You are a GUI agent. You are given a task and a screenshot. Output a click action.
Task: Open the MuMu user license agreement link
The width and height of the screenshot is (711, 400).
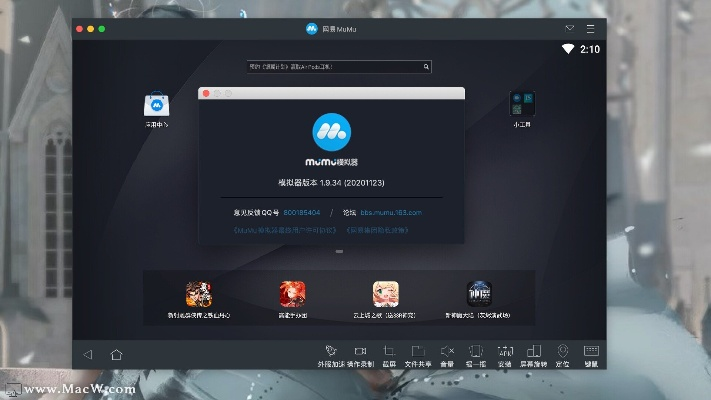[283, 230]
